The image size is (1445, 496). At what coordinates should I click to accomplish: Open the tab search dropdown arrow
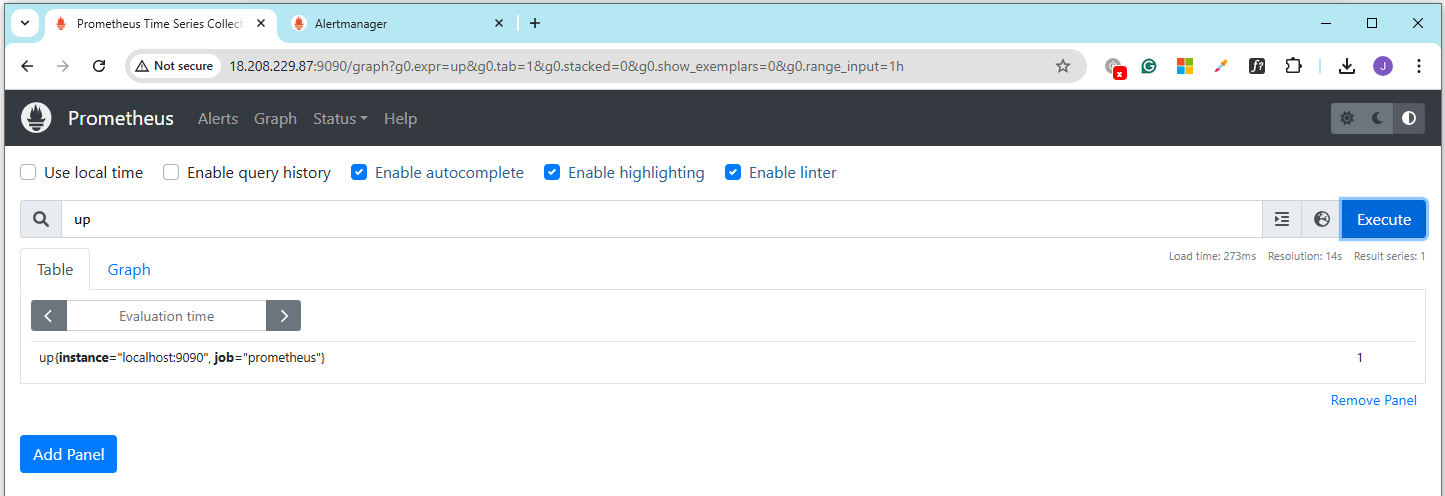(24, 23)
